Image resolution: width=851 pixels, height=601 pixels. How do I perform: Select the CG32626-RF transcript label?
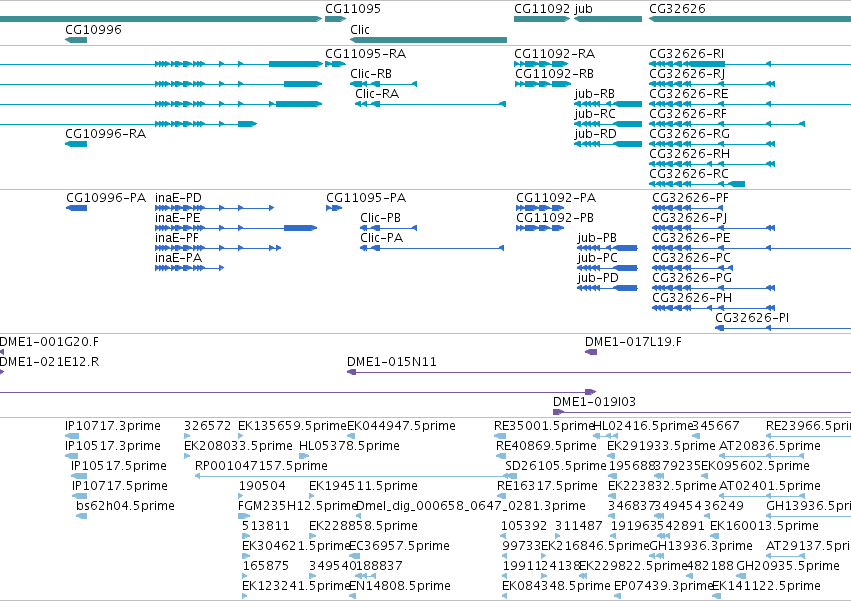[688, 114]
